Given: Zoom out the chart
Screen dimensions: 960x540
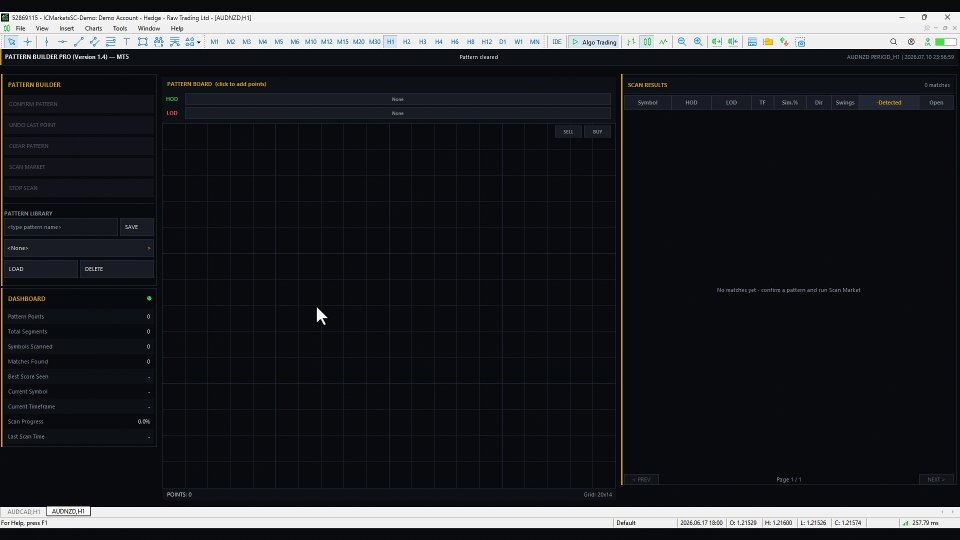Looking at the screenshot, I should [x=681, y=42].
